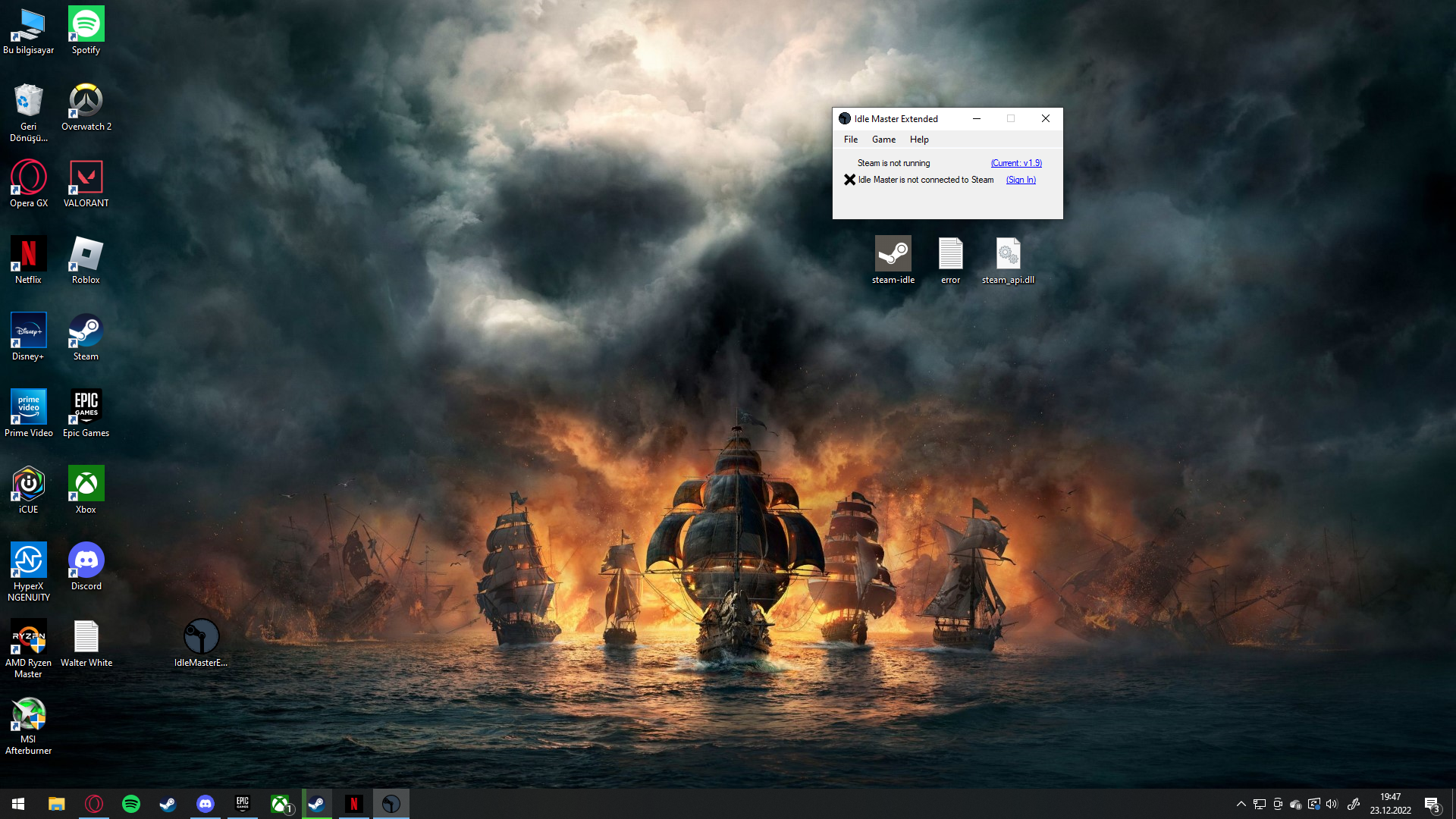
Task: Show hidden system tray icons
Action: pyautogui.click(x=1241, y=804)
